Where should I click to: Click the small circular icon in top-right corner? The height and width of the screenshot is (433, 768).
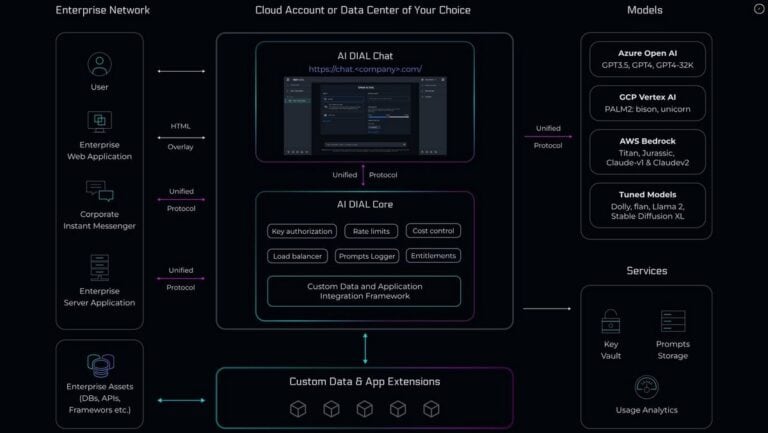(x=759, y=8)
